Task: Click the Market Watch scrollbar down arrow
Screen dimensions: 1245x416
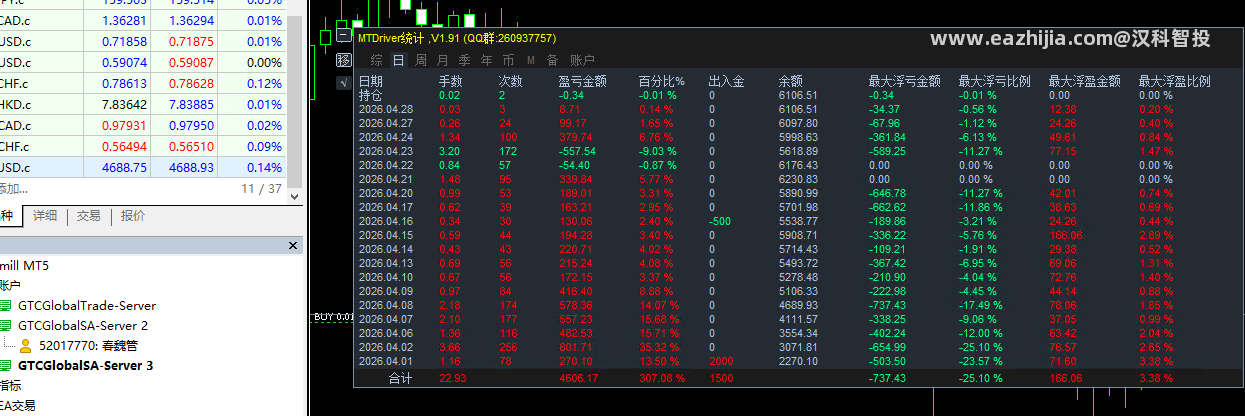Action: coord(294,195)
